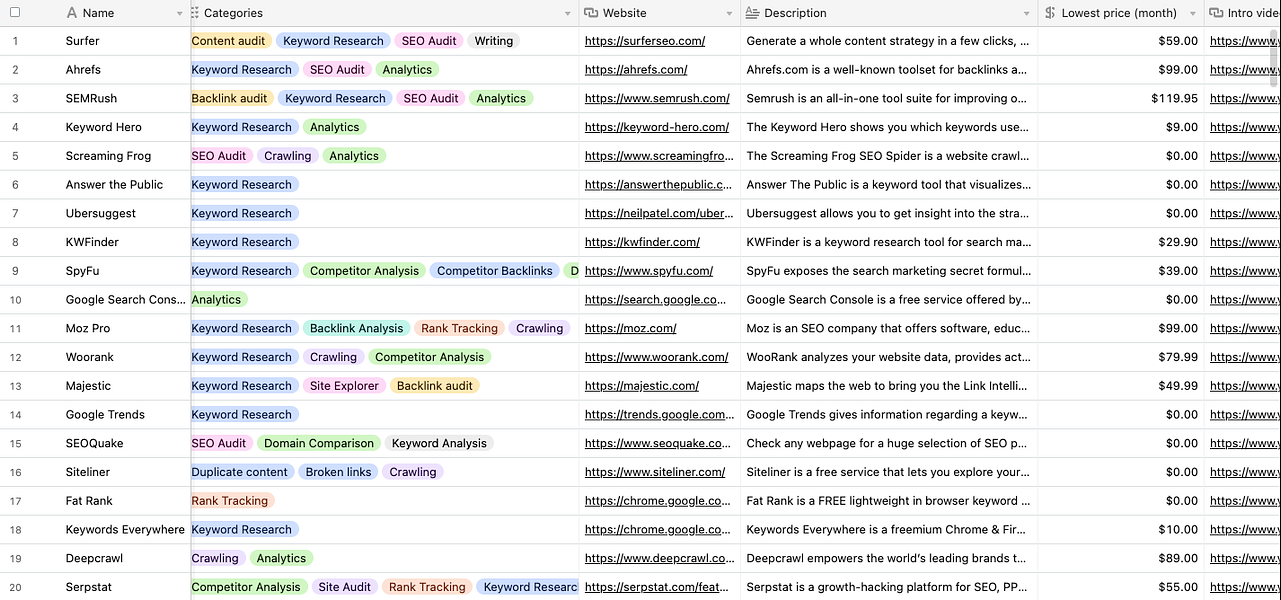Open the Name column dropdown arrow

pos(180,14)
